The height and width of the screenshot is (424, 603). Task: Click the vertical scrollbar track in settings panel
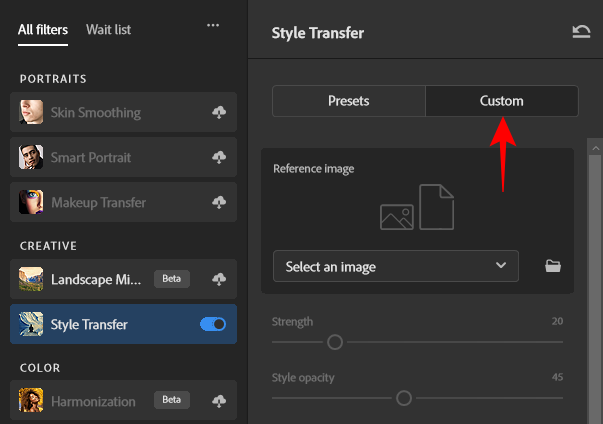(x=595, y=288)
